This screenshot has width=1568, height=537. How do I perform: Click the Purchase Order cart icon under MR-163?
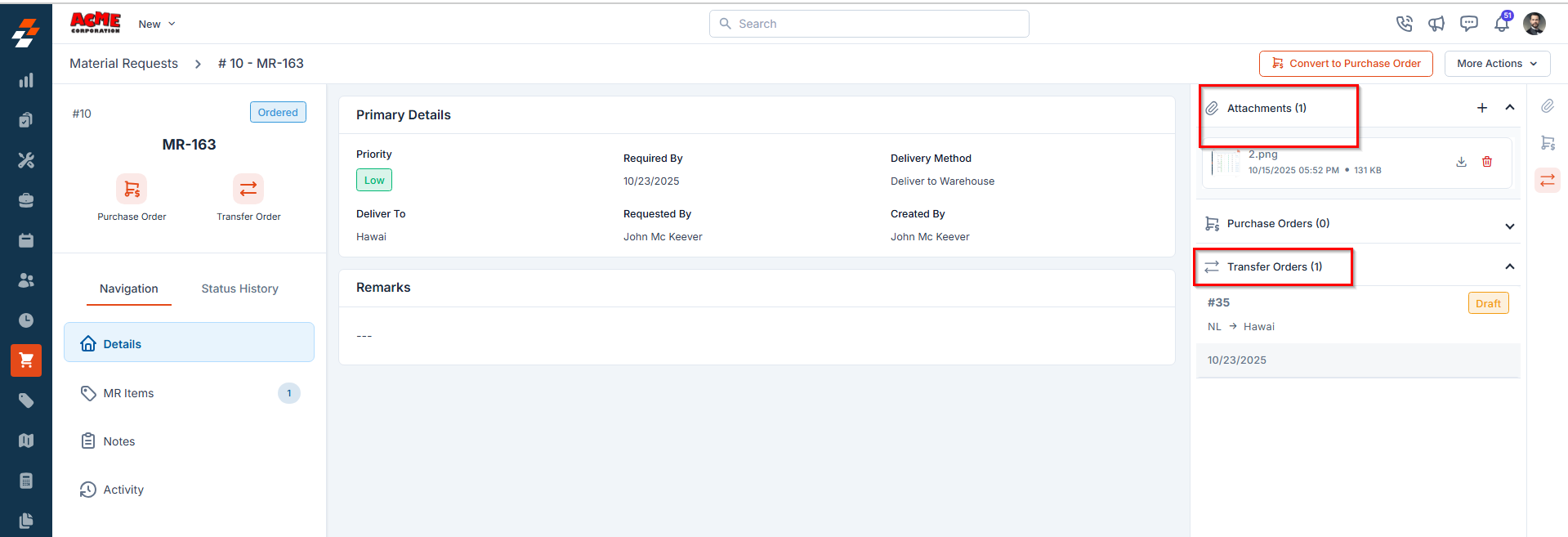[x=132, y=189]
